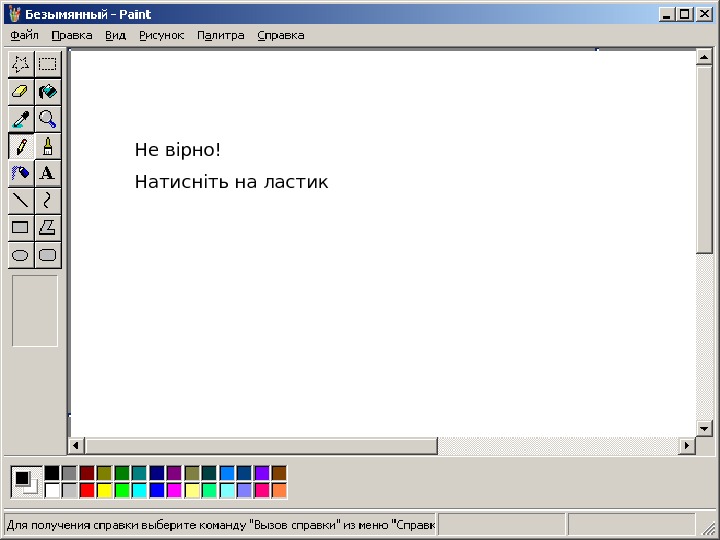Pick the hot pink color swatch
Screen dimensions: 720x540
coord(261,490)
